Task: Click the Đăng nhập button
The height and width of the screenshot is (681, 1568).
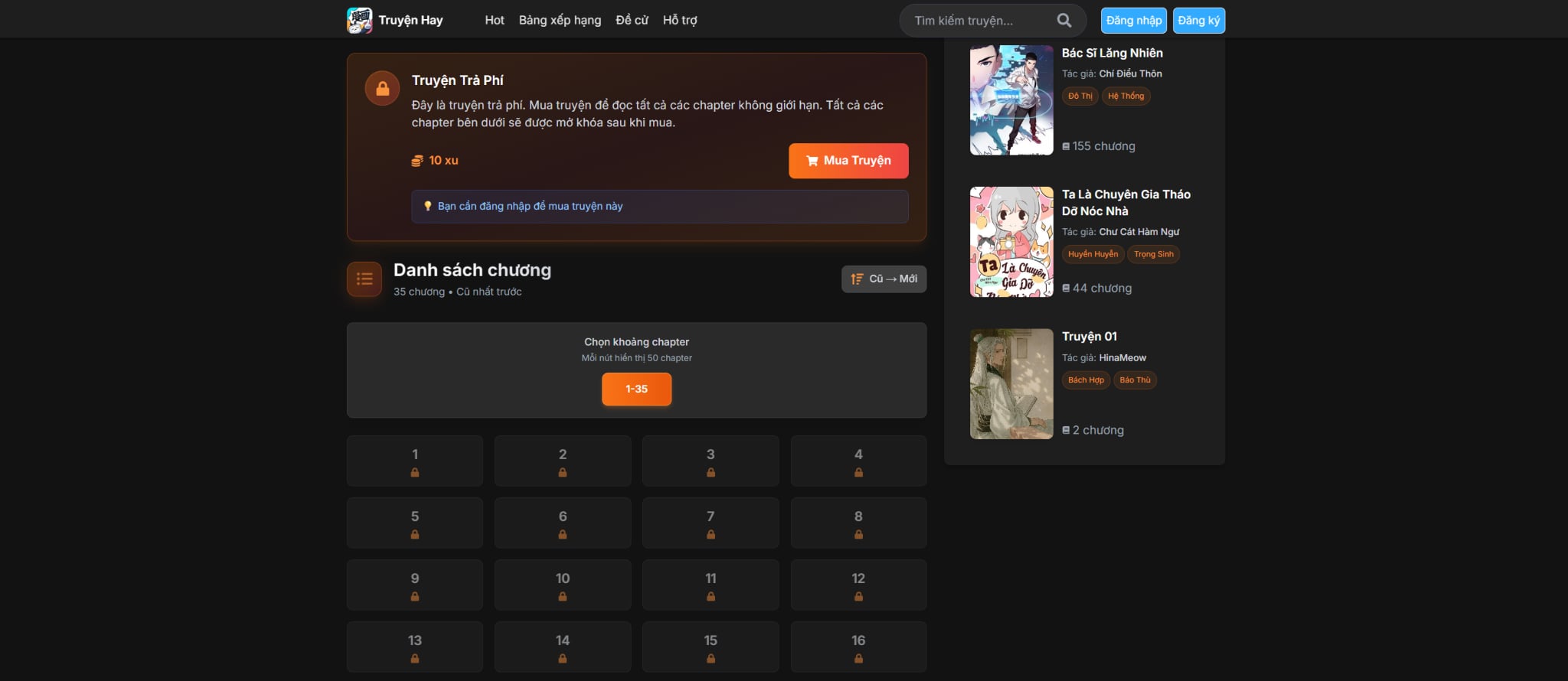Action: tap(1133, 21)
